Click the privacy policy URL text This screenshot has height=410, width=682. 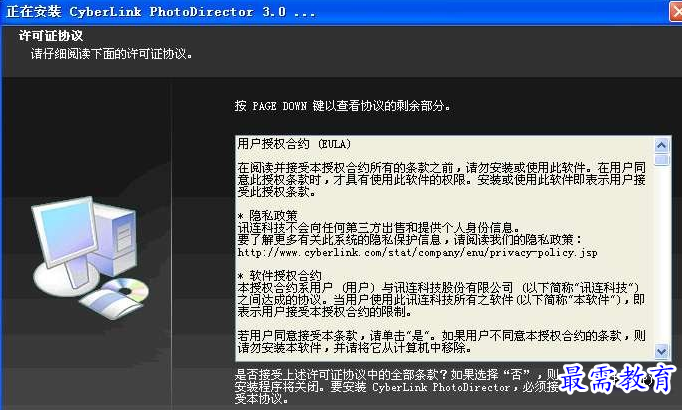click(x=417, y=253)
